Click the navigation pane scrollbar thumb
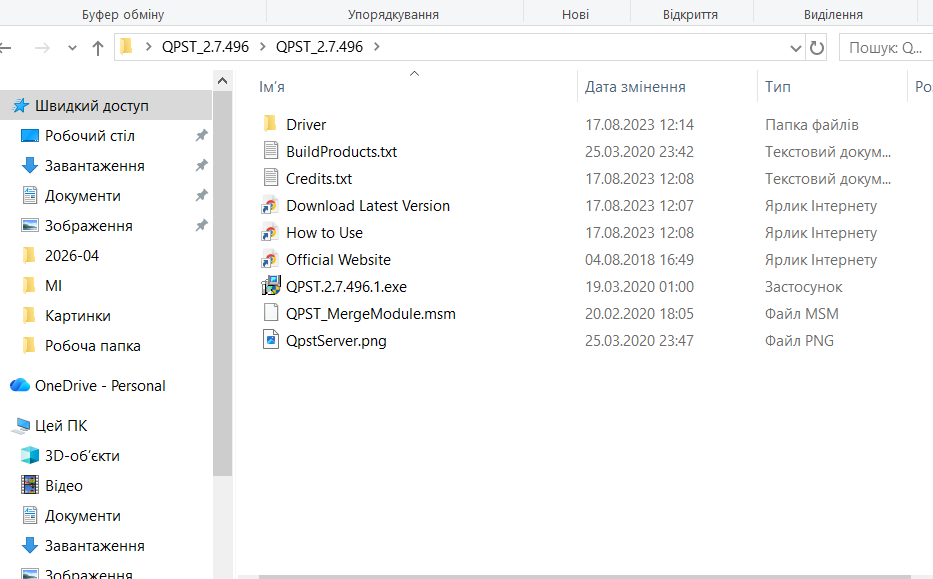The height and width of the screenshot is (579, 933). tap(222, 283)
